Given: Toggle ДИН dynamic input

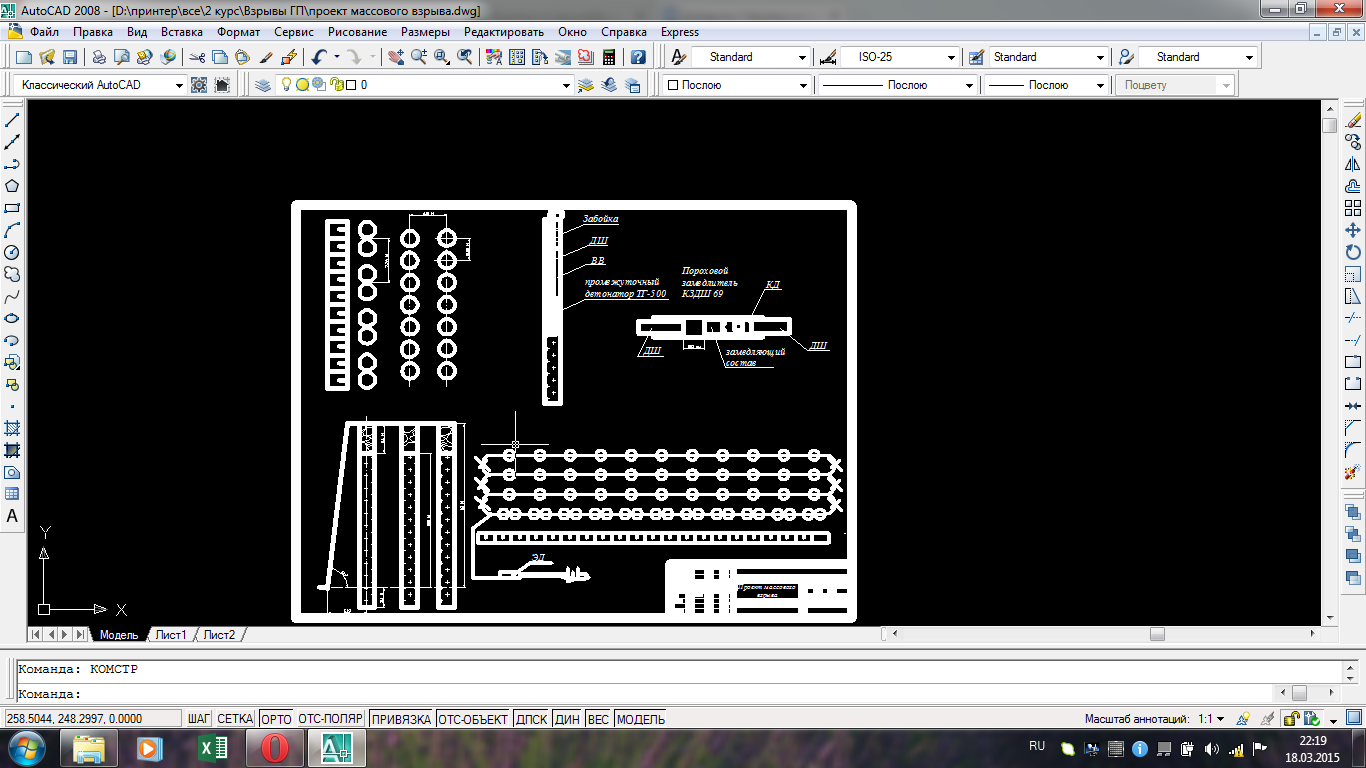Looking at the screenshot, I should pyautogui.click(x=567, y=719).
